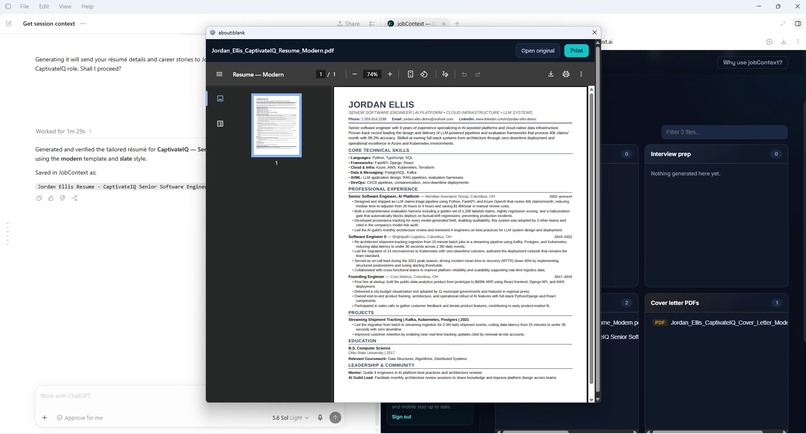
Task: Click the Interview prep panel heading
Action: (670, 154)
